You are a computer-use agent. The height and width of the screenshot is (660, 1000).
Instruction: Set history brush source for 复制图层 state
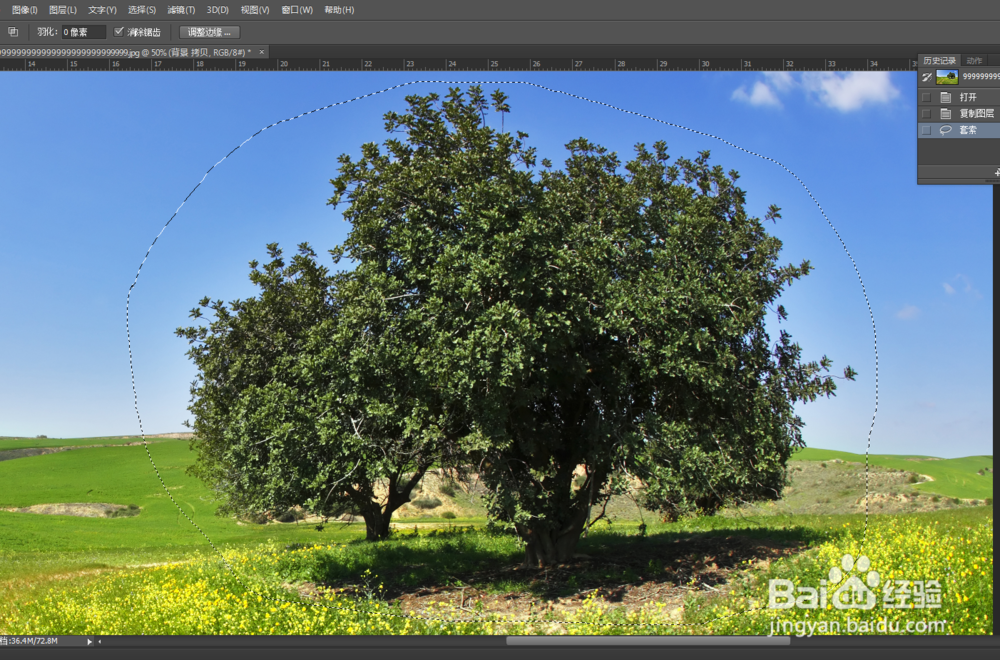[x=927, y=114]
